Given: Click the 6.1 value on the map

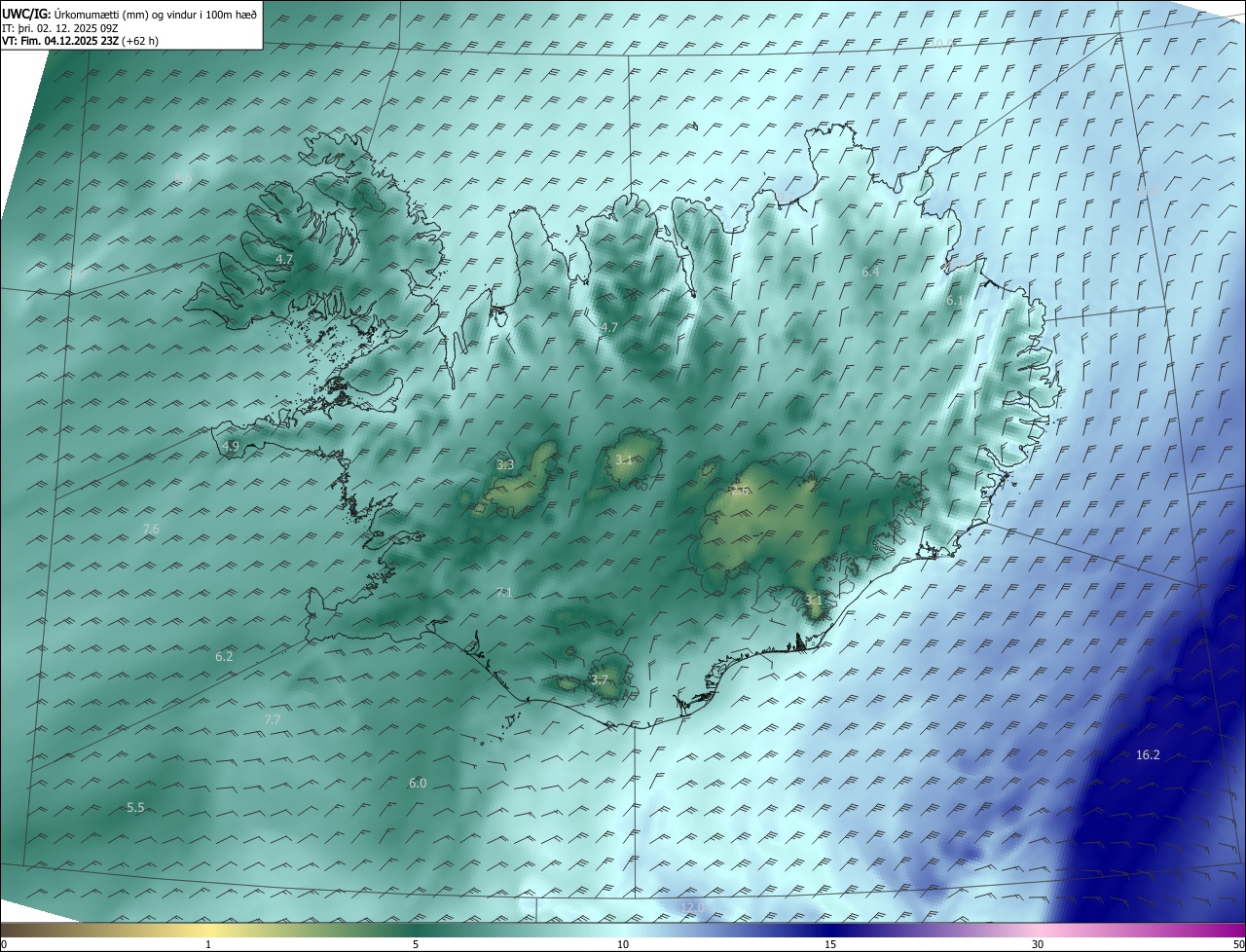Looking at the screenshot, I should click(x=954, y=301).
